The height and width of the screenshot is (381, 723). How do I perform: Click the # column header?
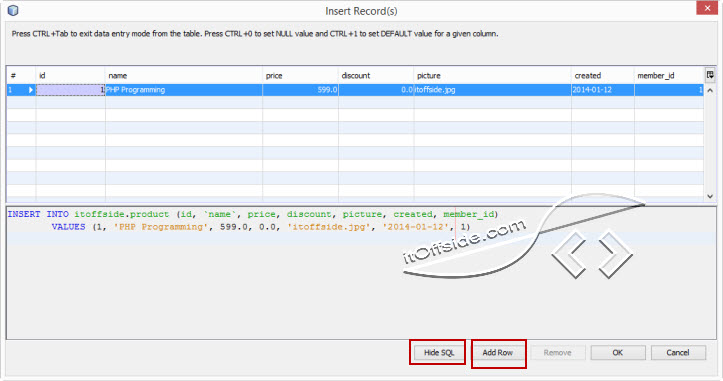pos(21,75)
